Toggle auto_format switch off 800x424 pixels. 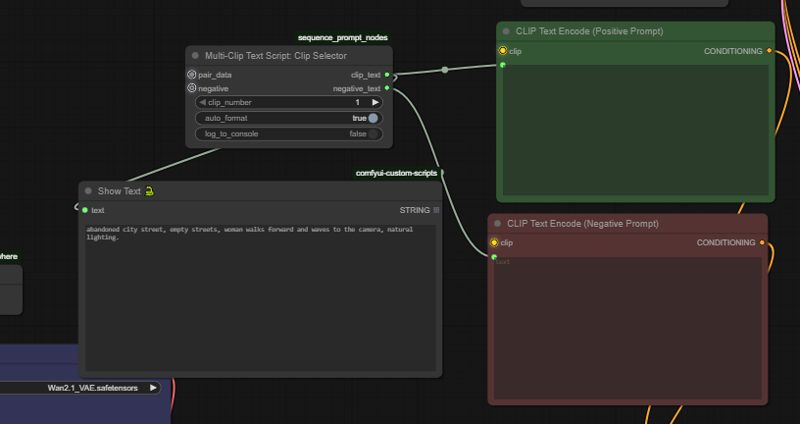click(373, 118)
